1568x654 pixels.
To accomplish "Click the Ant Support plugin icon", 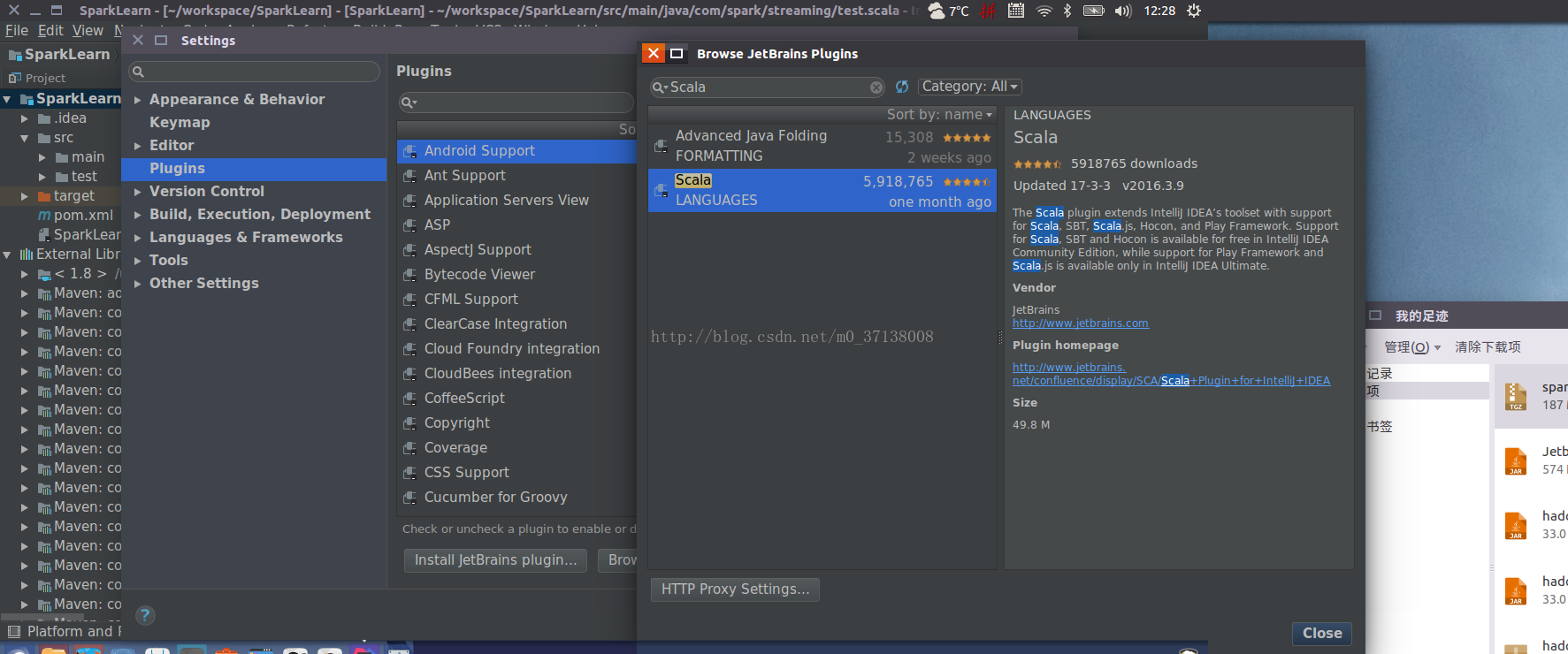I will [x=410, y=176].
